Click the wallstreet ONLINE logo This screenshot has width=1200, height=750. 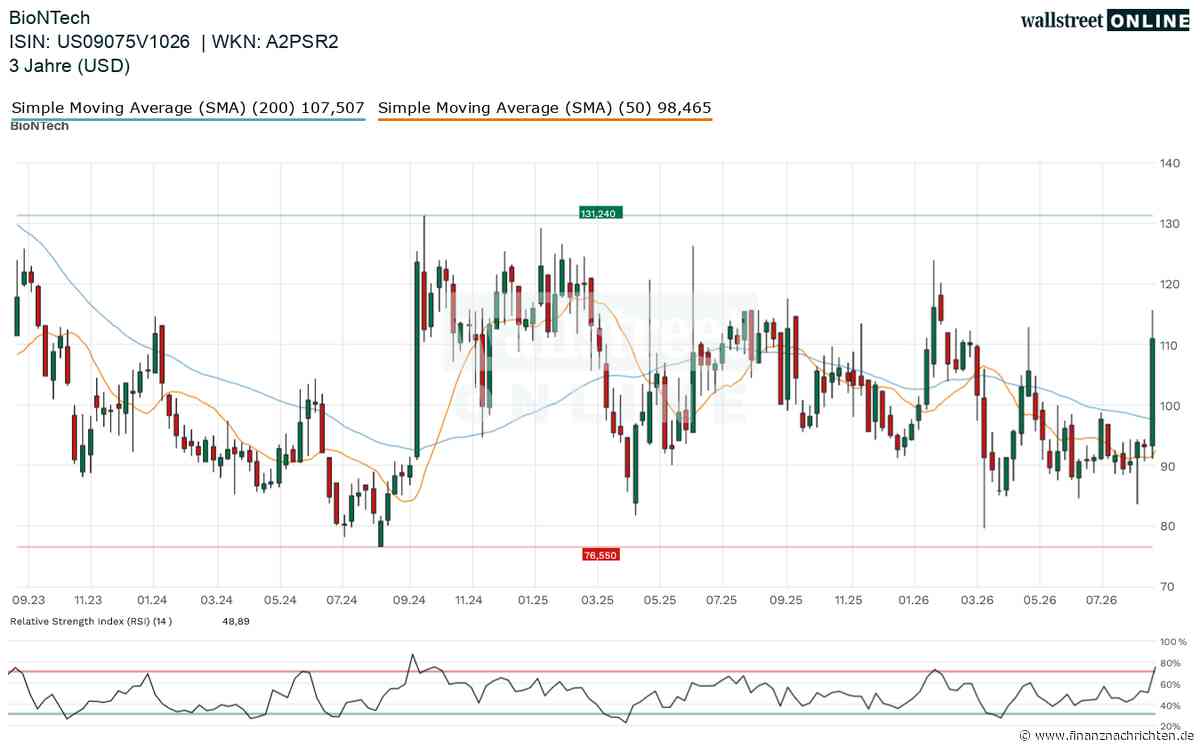coord(1105,20)
